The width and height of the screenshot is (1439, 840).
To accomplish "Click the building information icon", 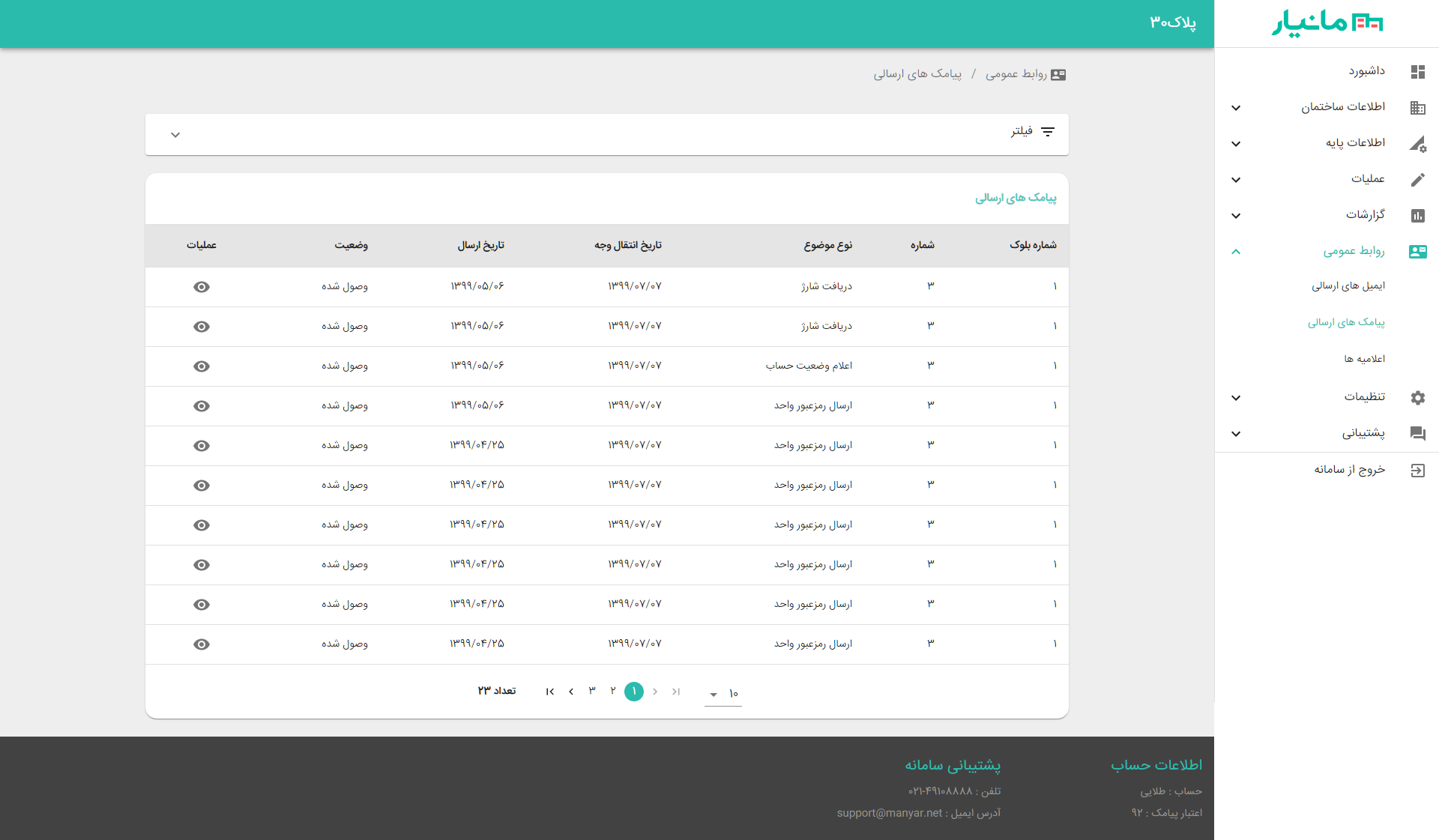I will [x=1417, y=108].
